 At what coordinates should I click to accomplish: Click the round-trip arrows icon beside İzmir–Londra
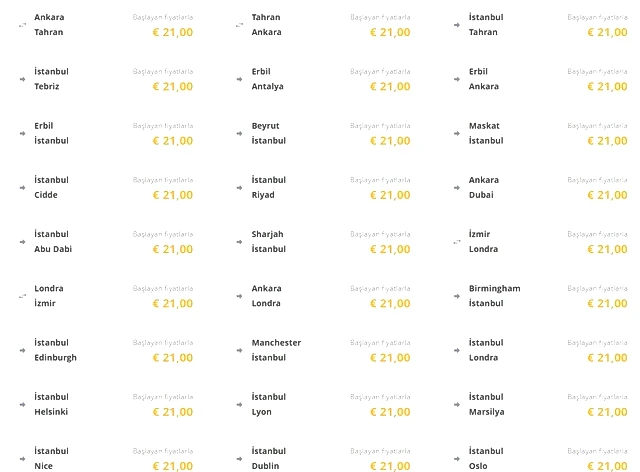tap(457, 242)
